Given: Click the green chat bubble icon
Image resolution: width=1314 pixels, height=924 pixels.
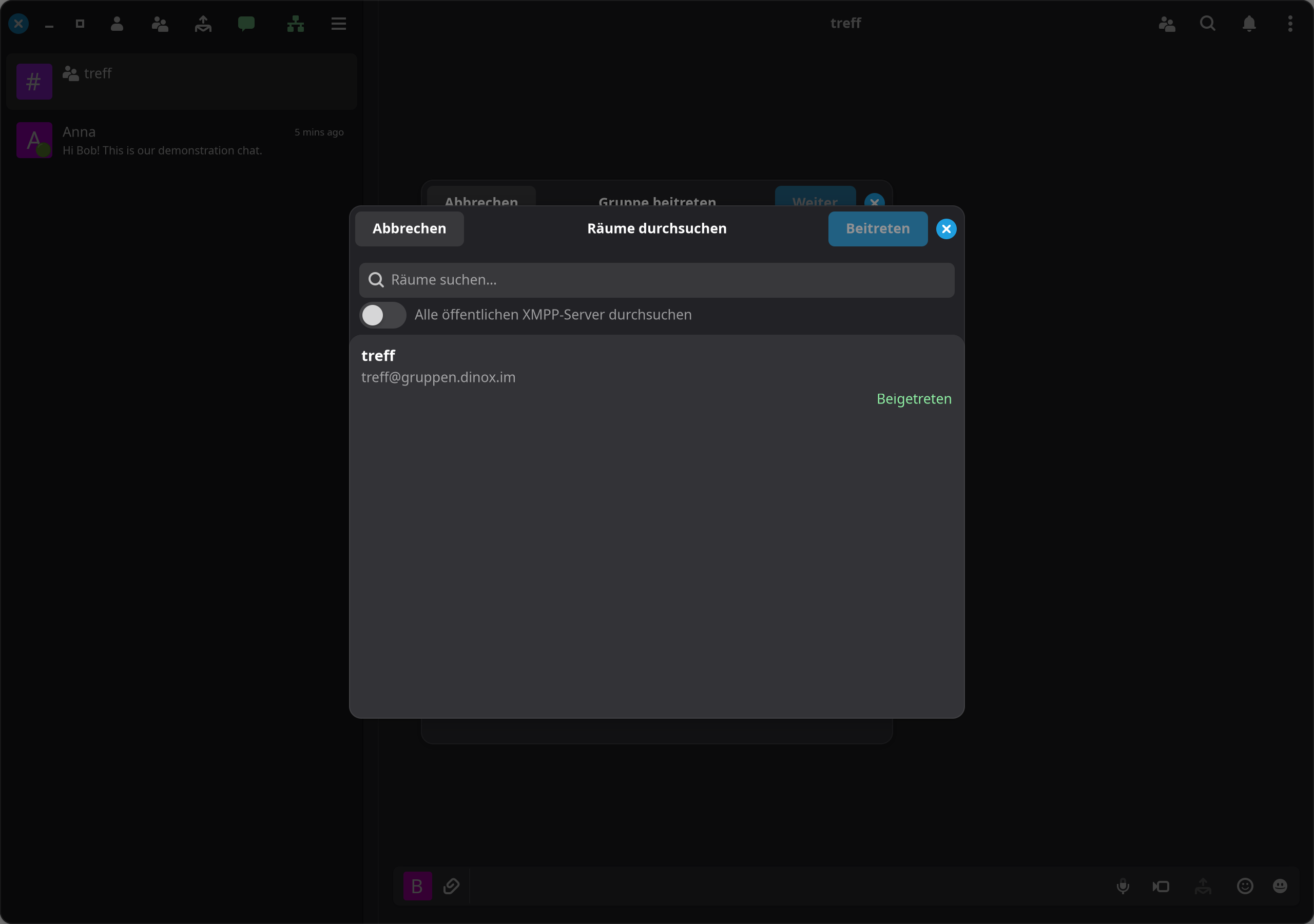Looking at the screenshot, I should [x=246, y=24].
